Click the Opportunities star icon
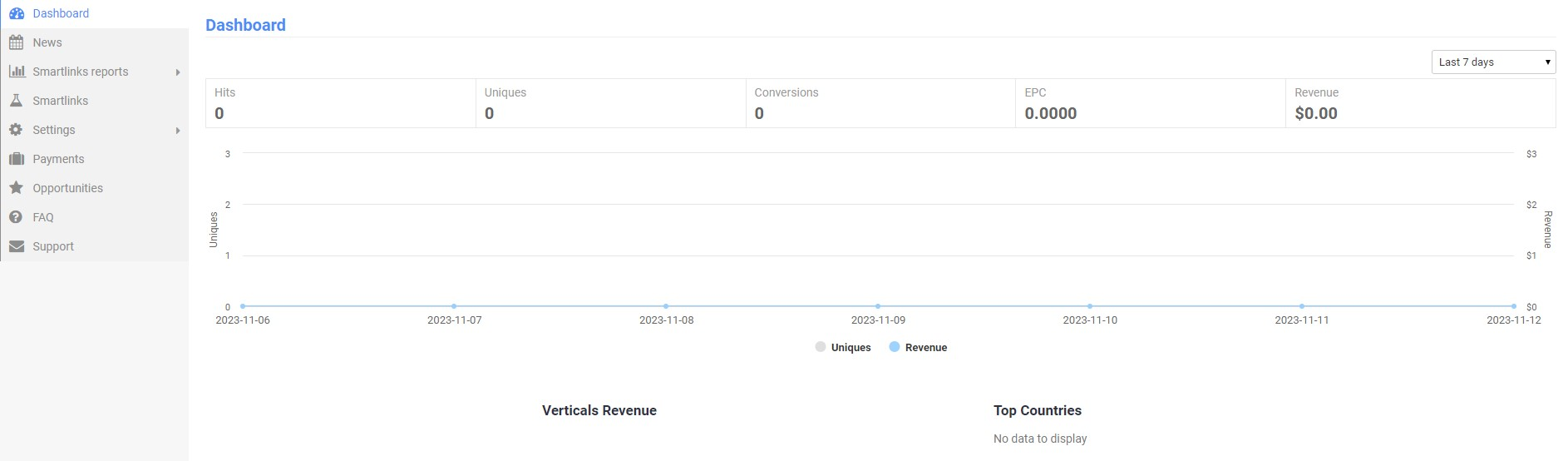Viewport: 1568px width, 461px height. [x=16, y=188]
